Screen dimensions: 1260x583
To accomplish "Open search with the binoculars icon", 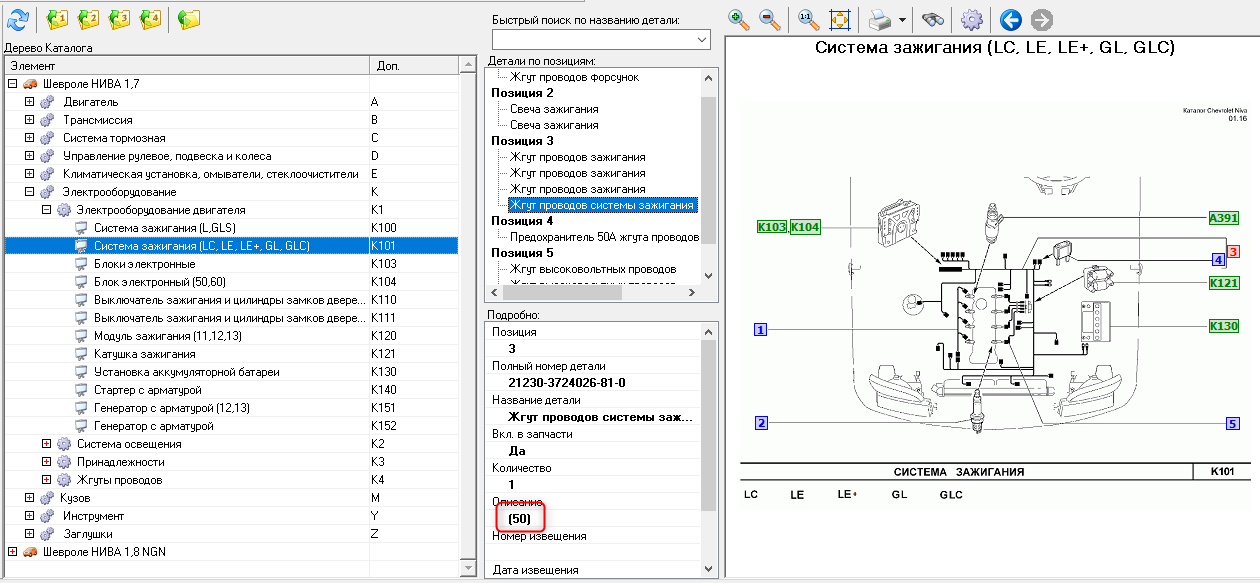I will tap(932, 18).
